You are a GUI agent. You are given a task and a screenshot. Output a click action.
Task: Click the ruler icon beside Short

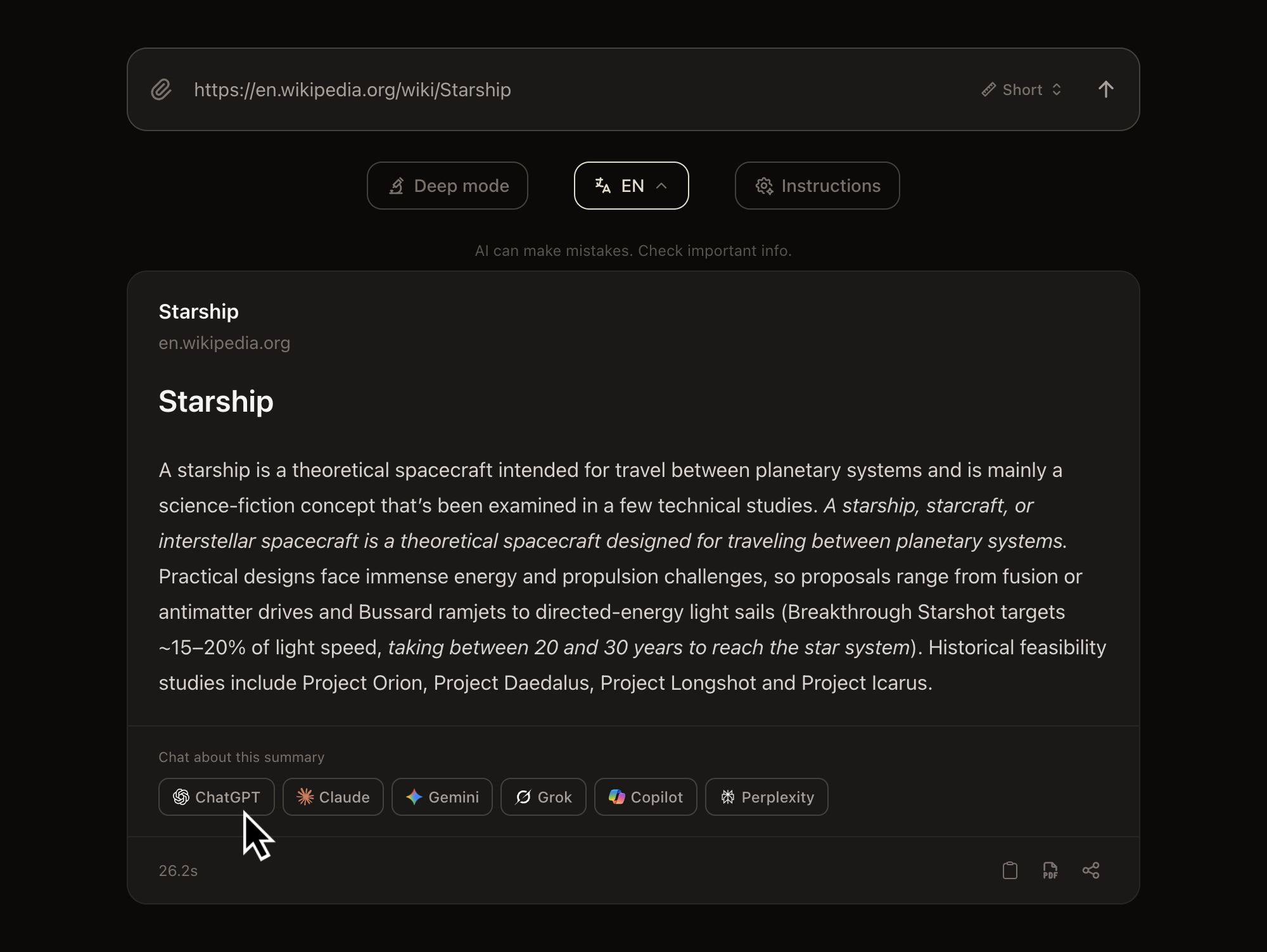pyautogui.click(x=988, y=90)
